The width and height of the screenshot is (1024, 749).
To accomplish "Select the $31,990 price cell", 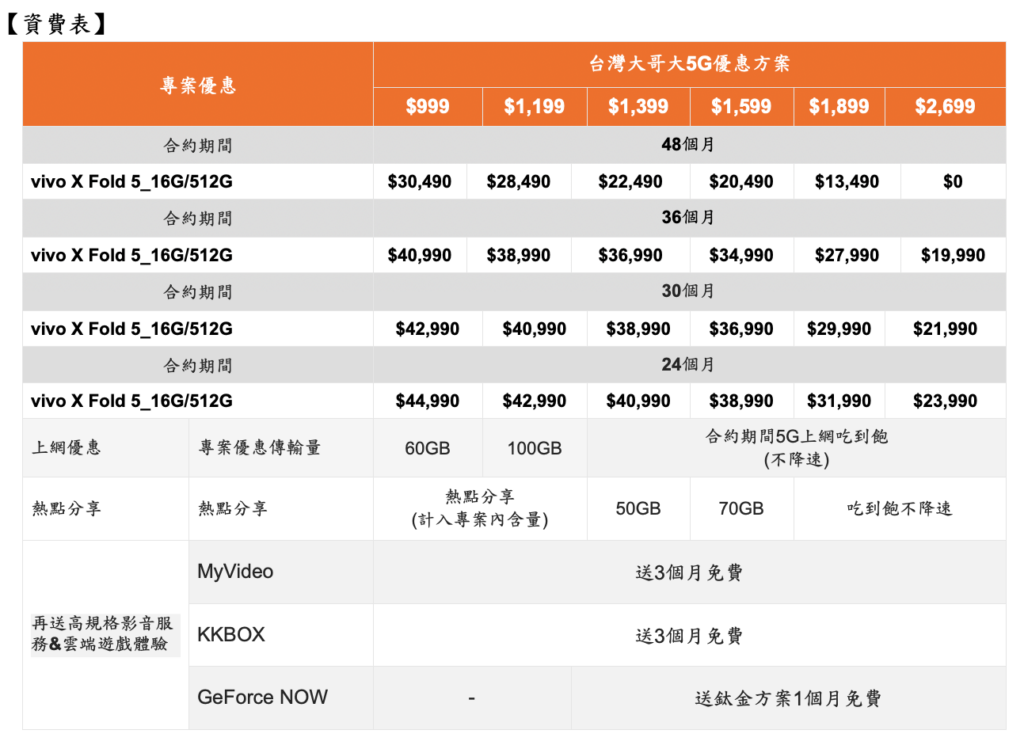I will pos(839,401).
